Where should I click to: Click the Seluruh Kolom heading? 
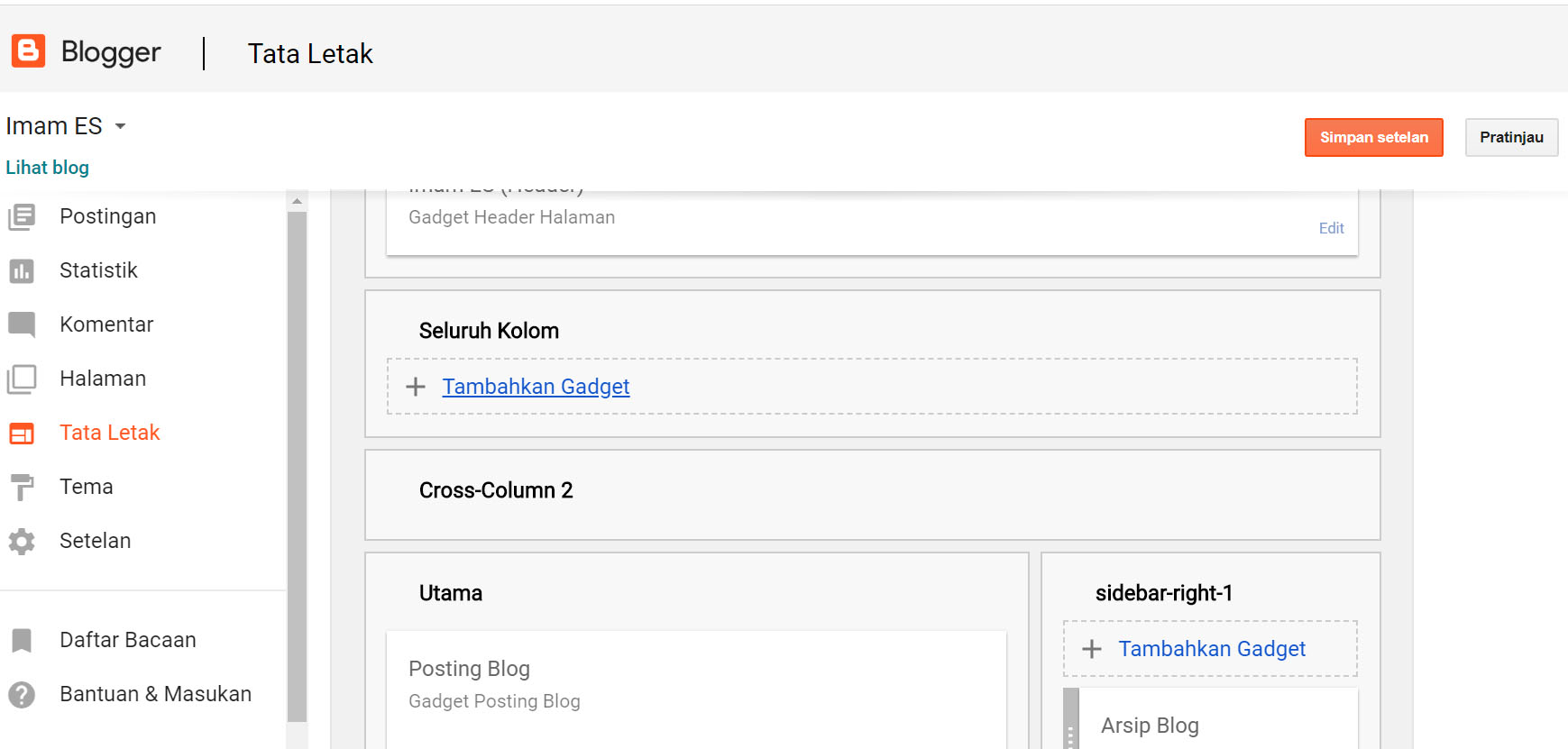[x=489, y=331]
